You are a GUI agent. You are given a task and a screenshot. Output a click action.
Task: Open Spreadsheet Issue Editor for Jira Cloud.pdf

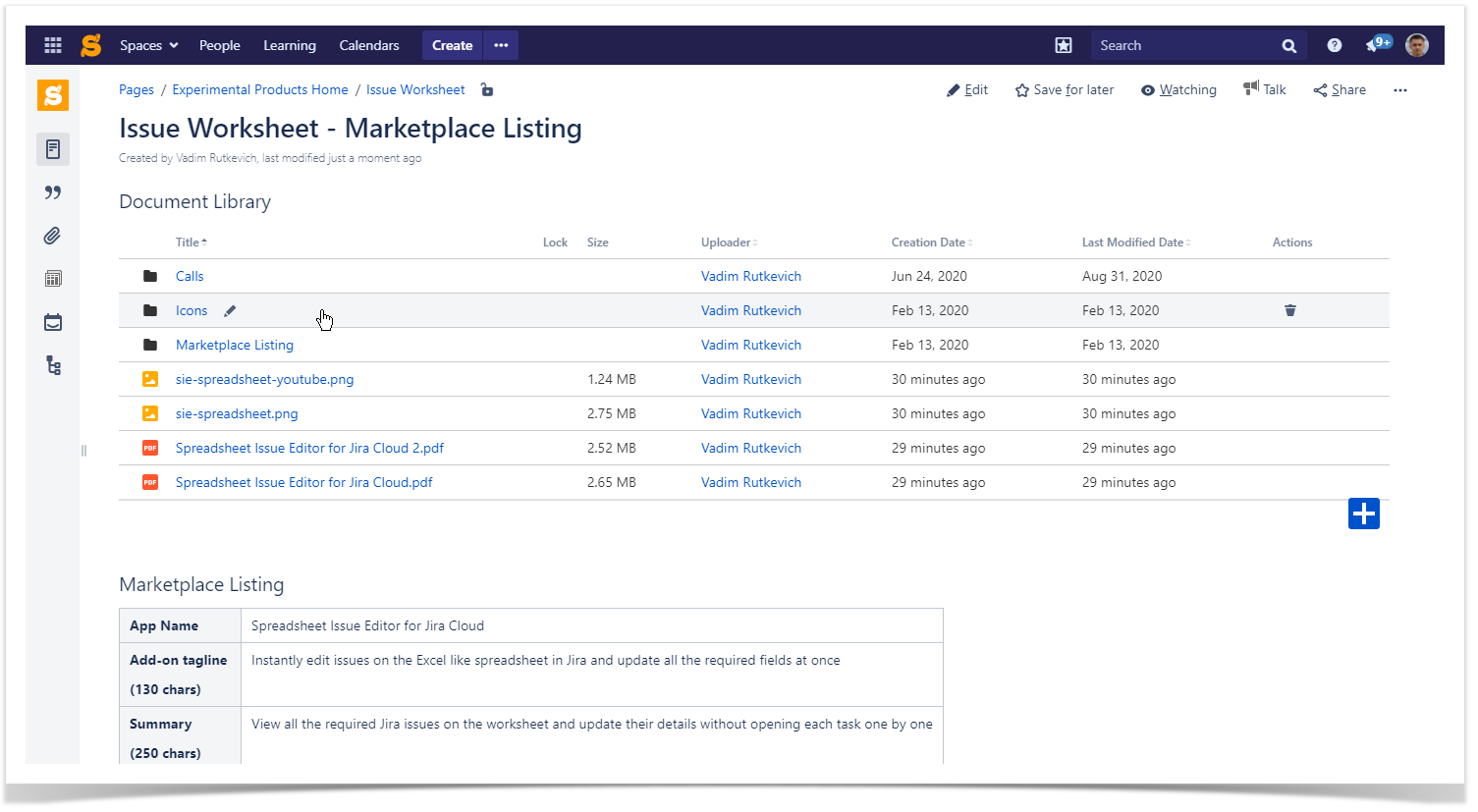[303, 482]
